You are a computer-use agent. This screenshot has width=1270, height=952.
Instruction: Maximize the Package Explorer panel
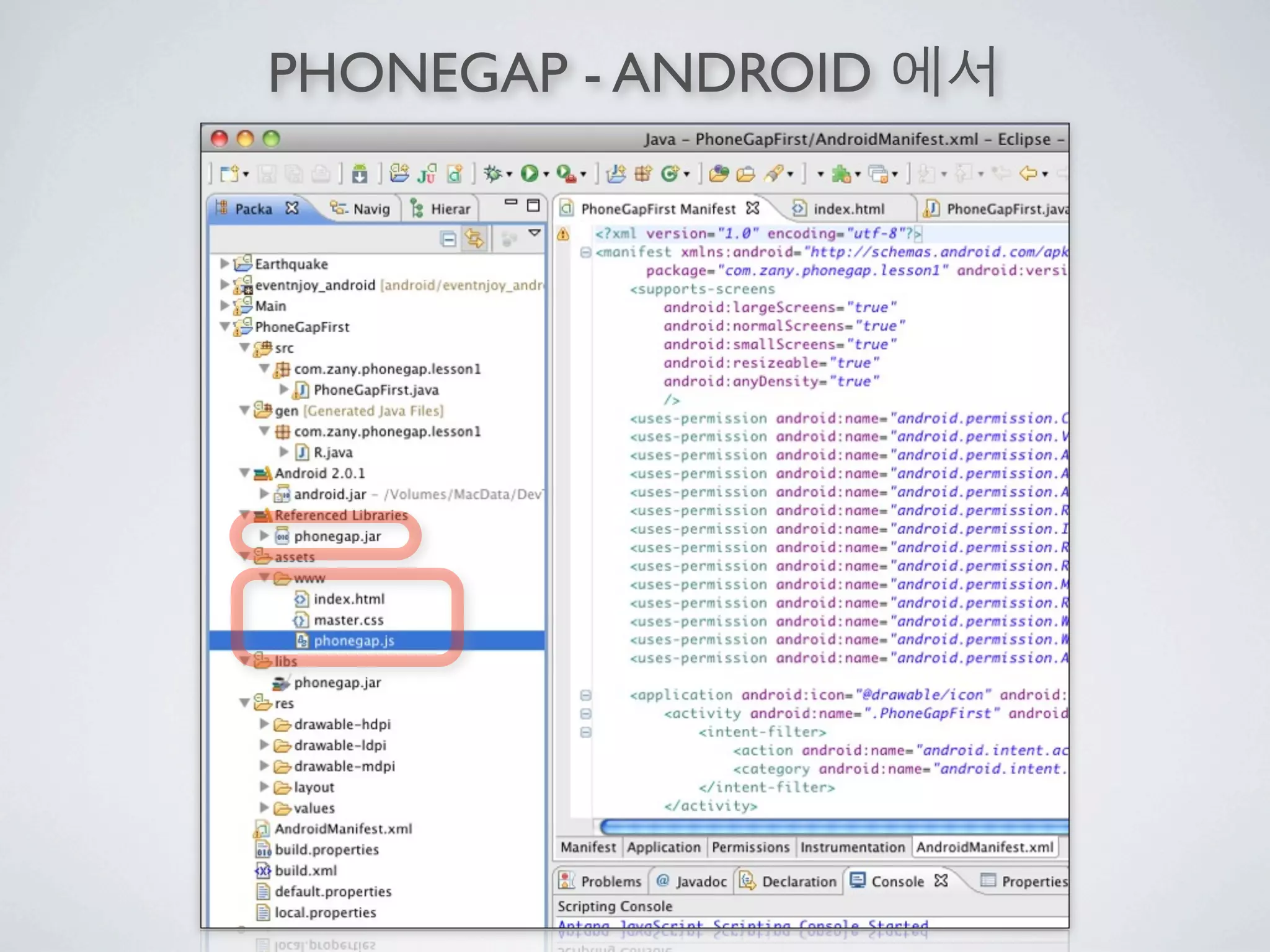coord(533,205)
